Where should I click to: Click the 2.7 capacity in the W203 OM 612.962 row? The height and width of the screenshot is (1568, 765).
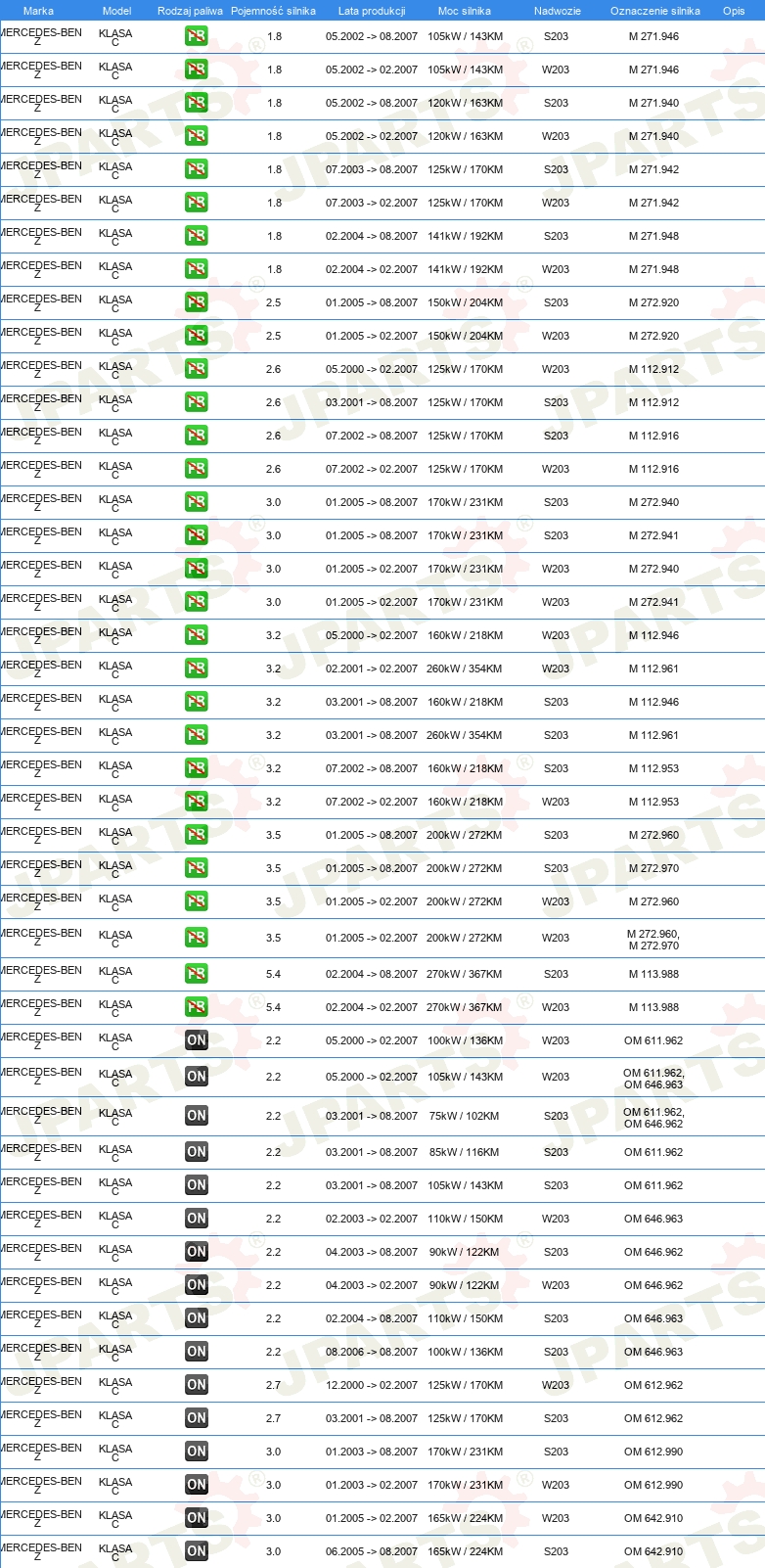[273, 1385]
